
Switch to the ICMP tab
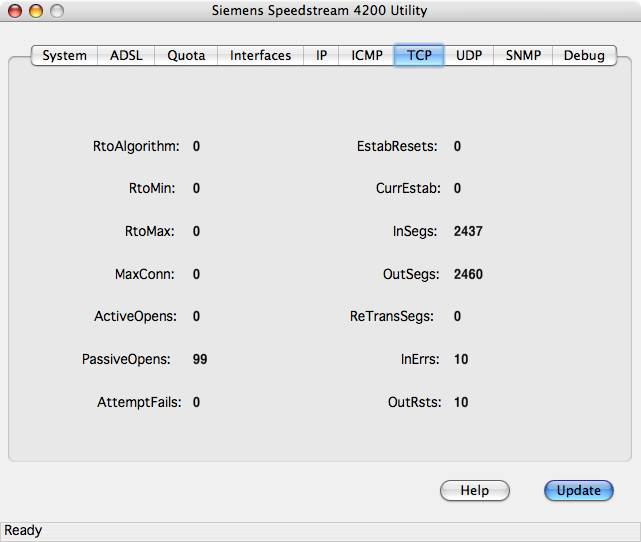[x=367, y=55]
